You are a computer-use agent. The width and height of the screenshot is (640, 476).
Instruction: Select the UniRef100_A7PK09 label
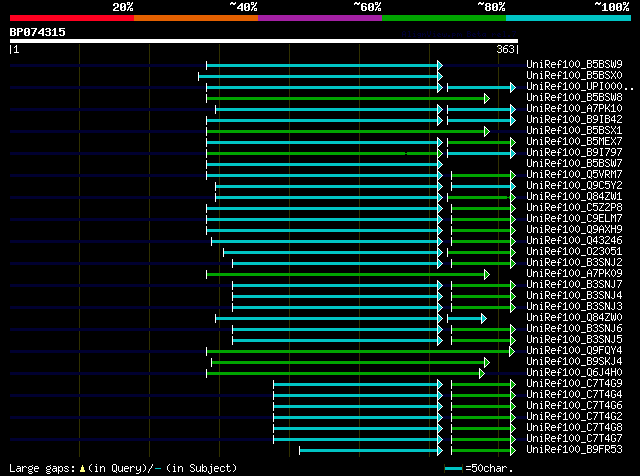pos(574,274)
